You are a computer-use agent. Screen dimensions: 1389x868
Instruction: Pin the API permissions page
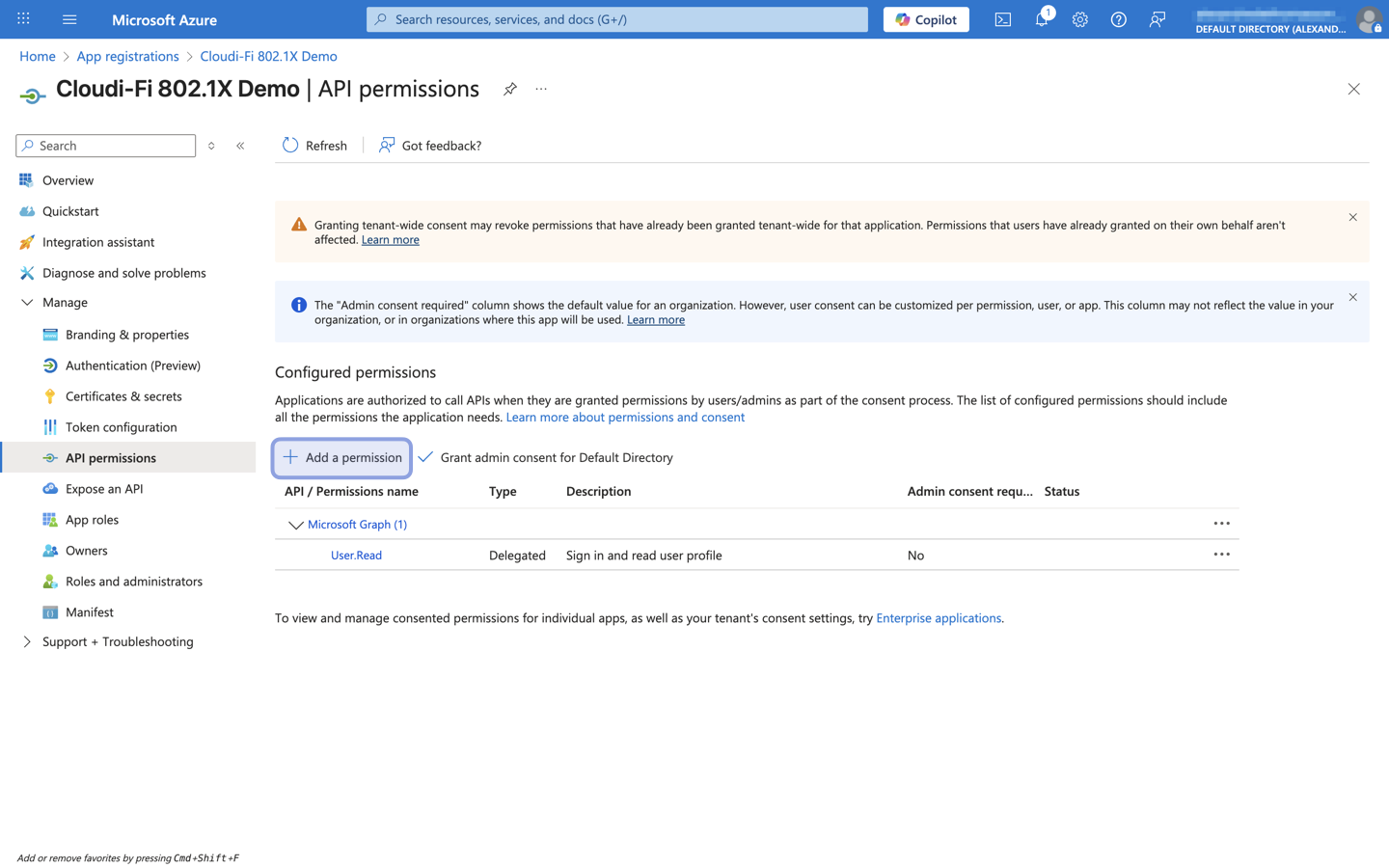[510, 89]
